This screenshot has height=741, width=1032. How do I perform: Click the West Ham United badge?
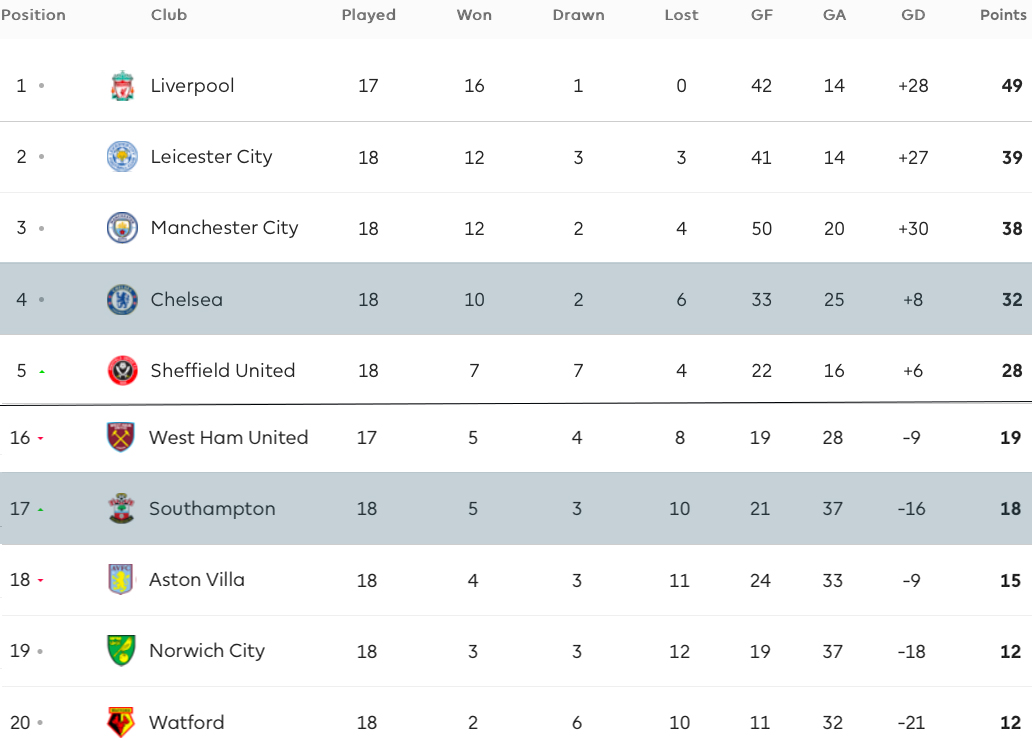(x=121, y=438)
